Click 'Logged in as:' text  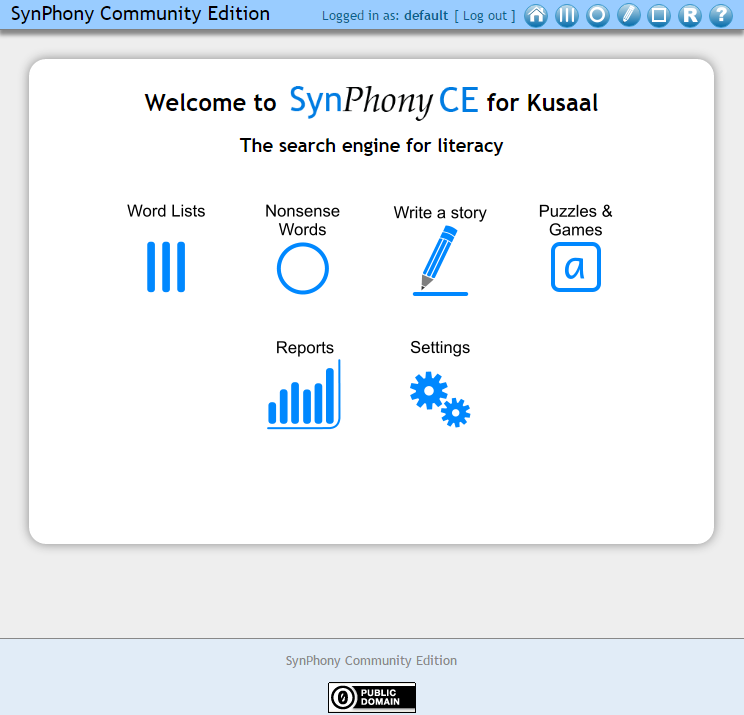(x=360, y=16)
